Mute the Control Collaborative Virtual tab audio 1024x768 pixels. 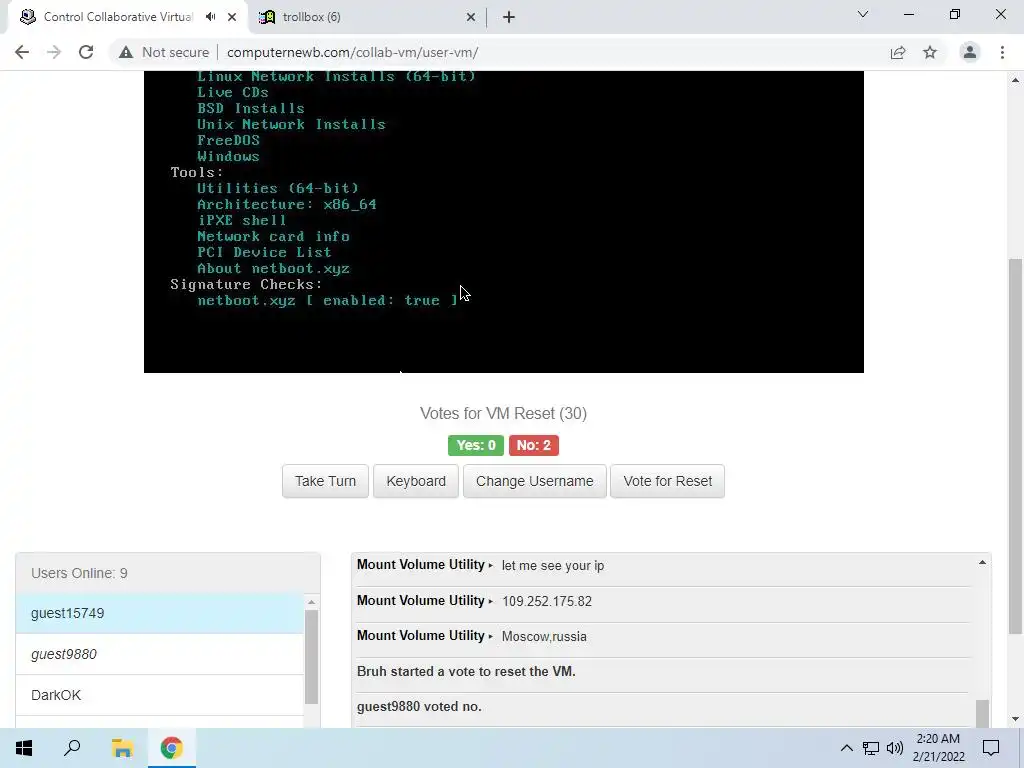click(x=210, y=17)
